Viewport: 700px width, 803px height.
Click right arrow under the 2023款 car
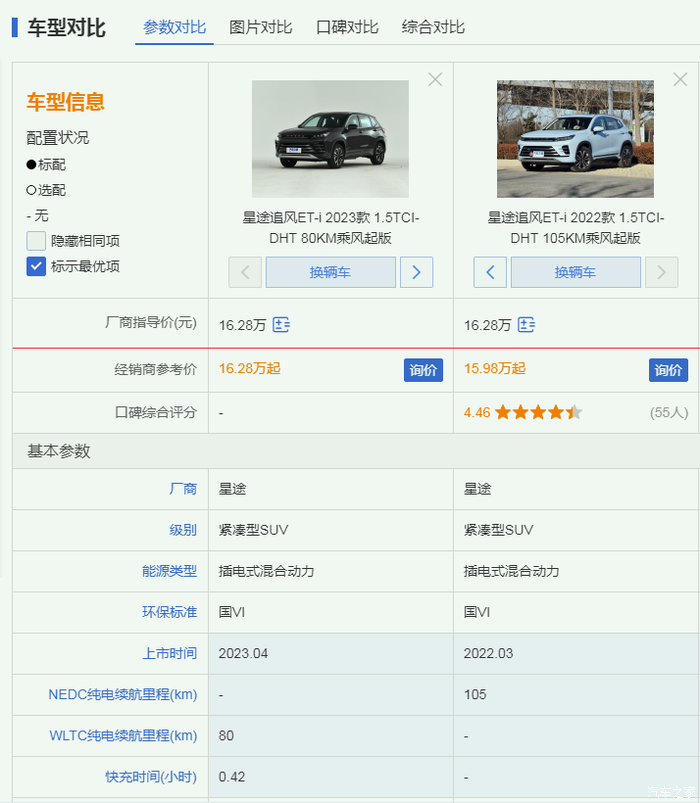tap(417, 272)
